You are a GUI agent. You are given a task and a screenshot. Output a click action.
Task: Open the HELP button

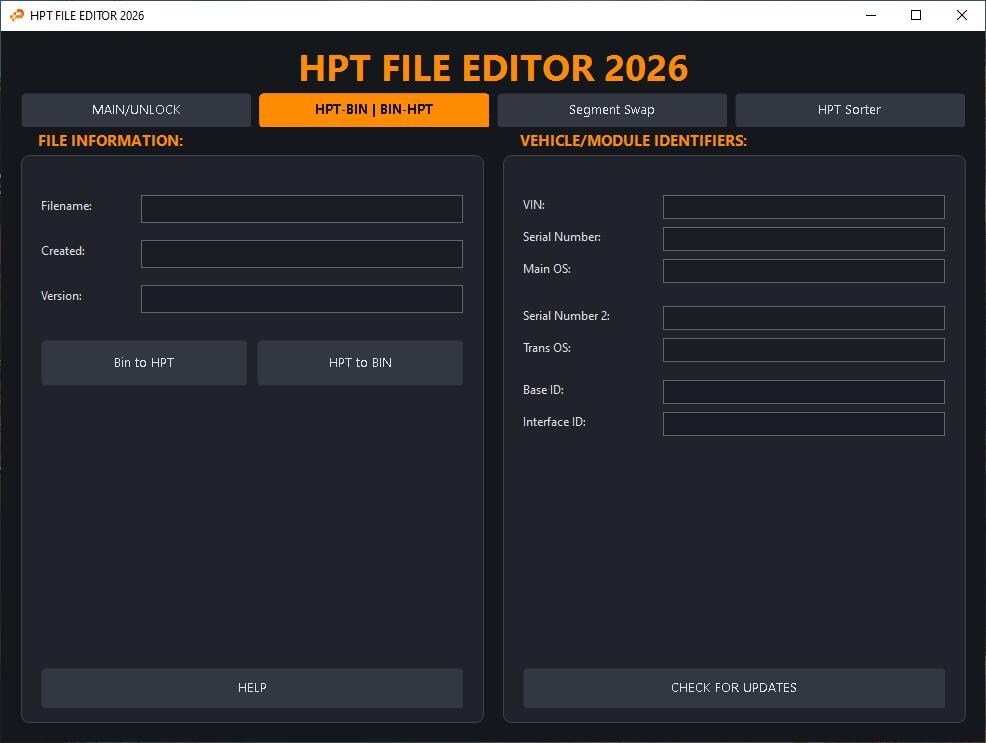(252, 688)
